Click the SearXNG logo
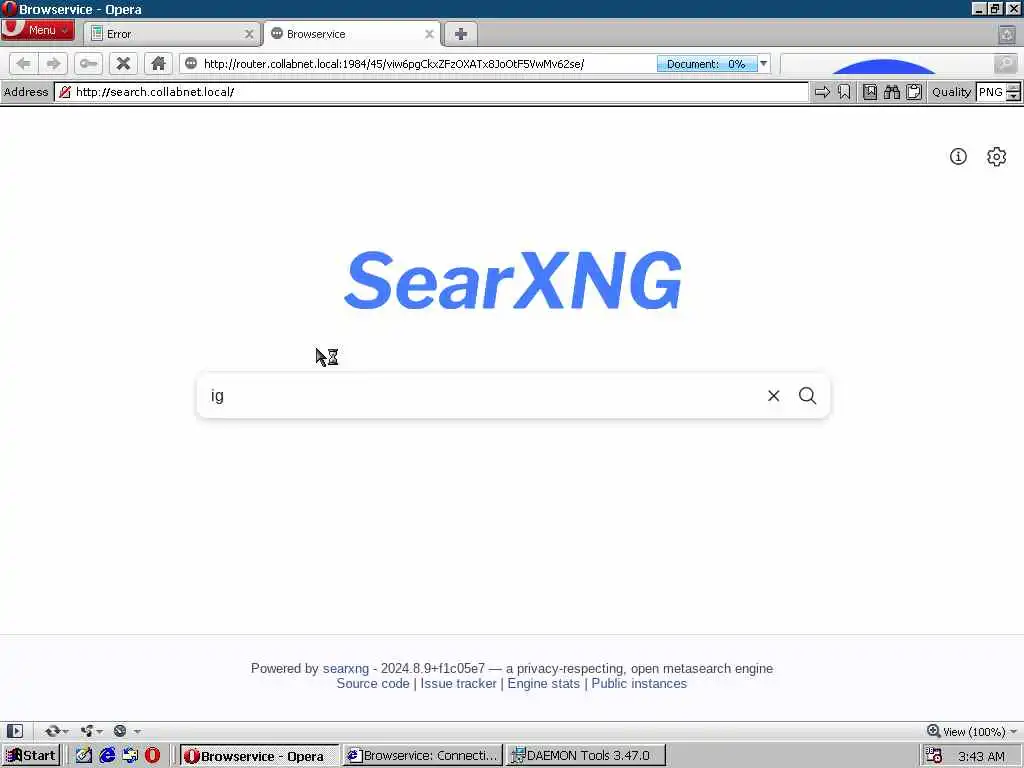The width and height of the screenshot is (1024, 768). pos(513,280)
